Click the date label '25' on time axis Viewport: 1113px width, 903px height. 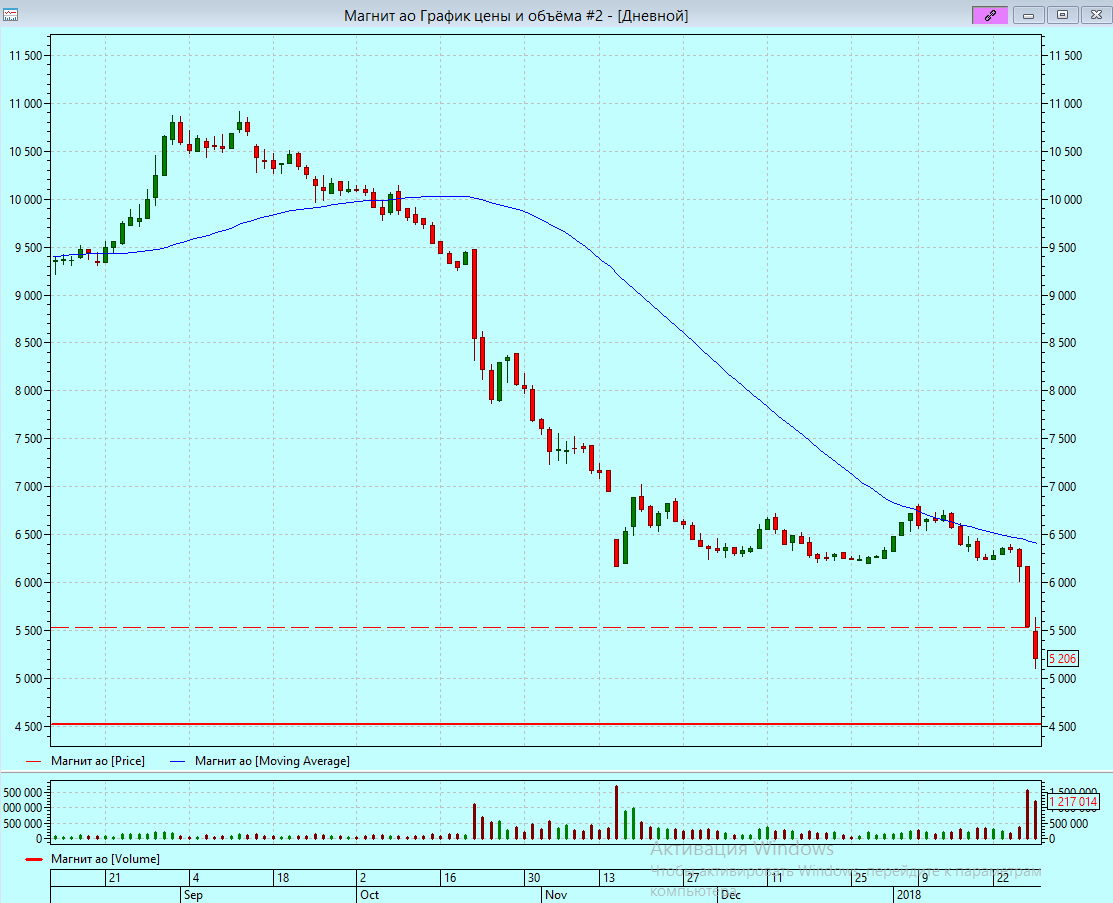coord(860,878)
